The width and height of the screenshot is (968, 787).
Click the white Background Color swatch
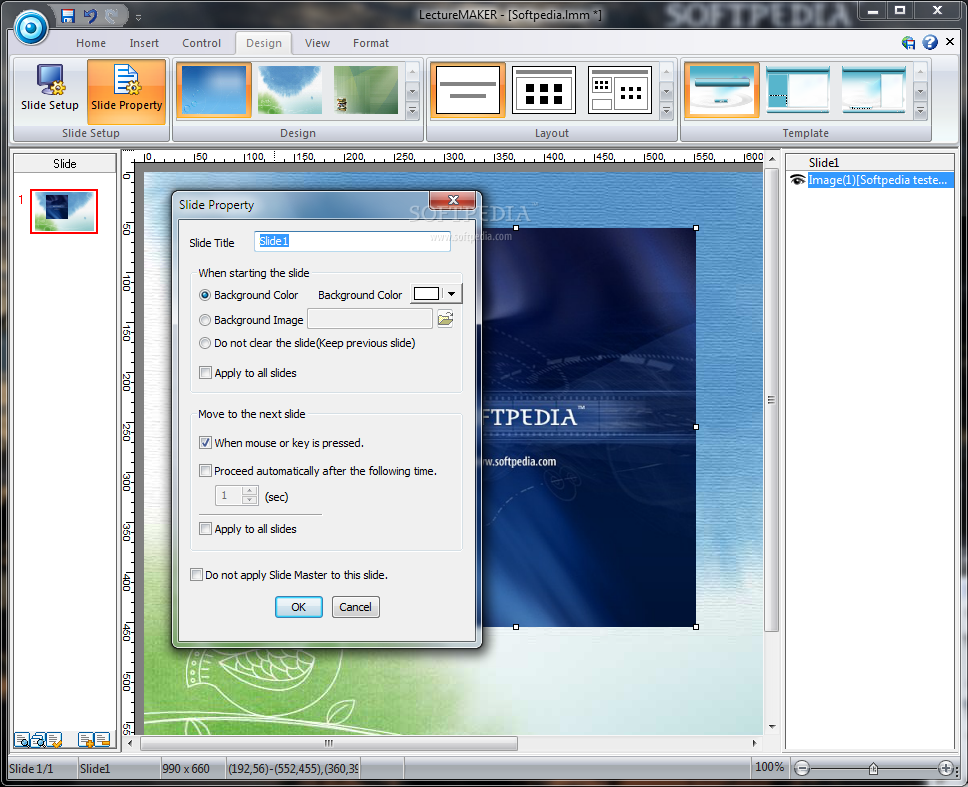coord(427,294)
